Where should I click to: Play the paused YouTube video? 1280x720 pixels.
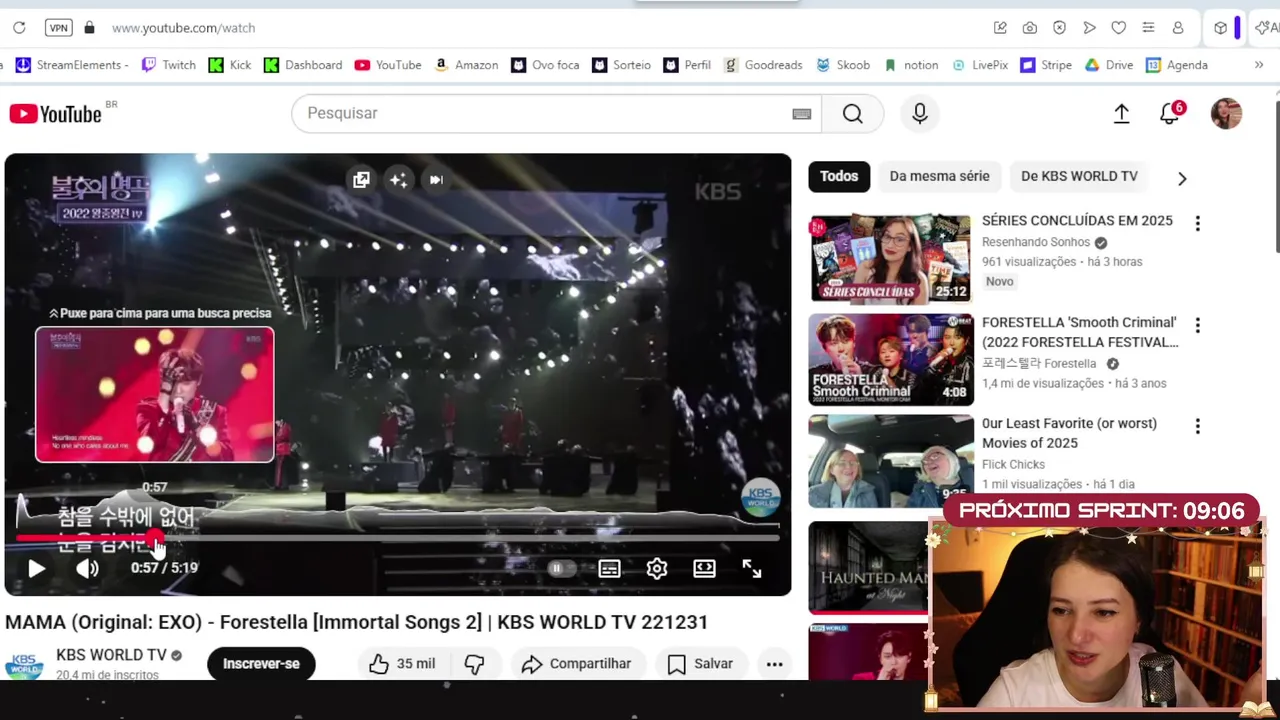click(x=36, y=568)
